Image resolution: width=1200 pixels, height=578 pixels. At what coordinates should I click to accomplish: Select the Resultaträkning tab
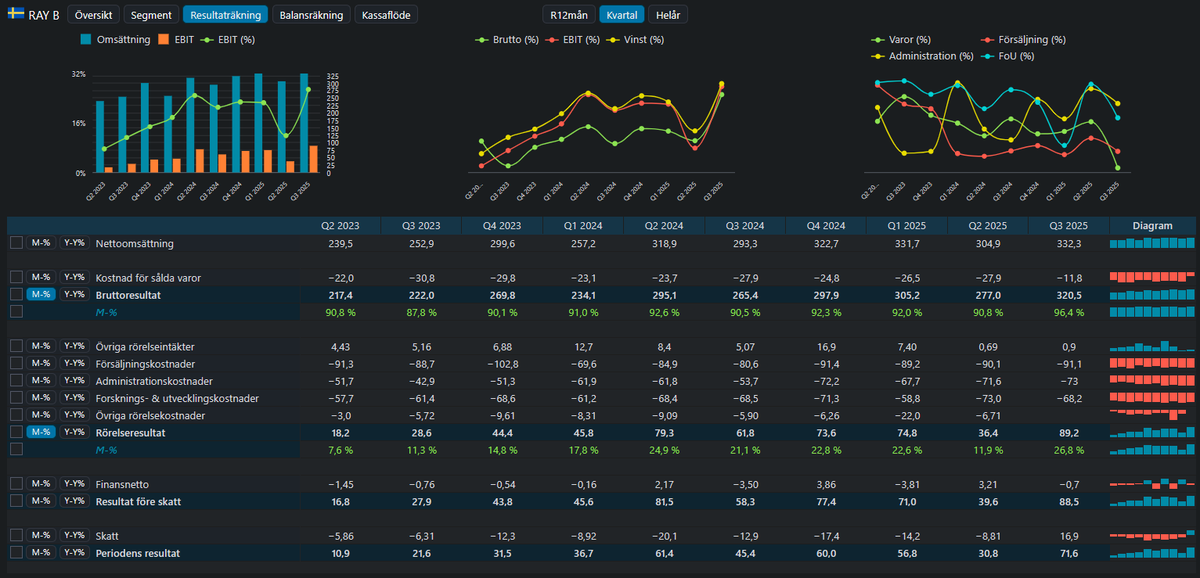[226, 15]
